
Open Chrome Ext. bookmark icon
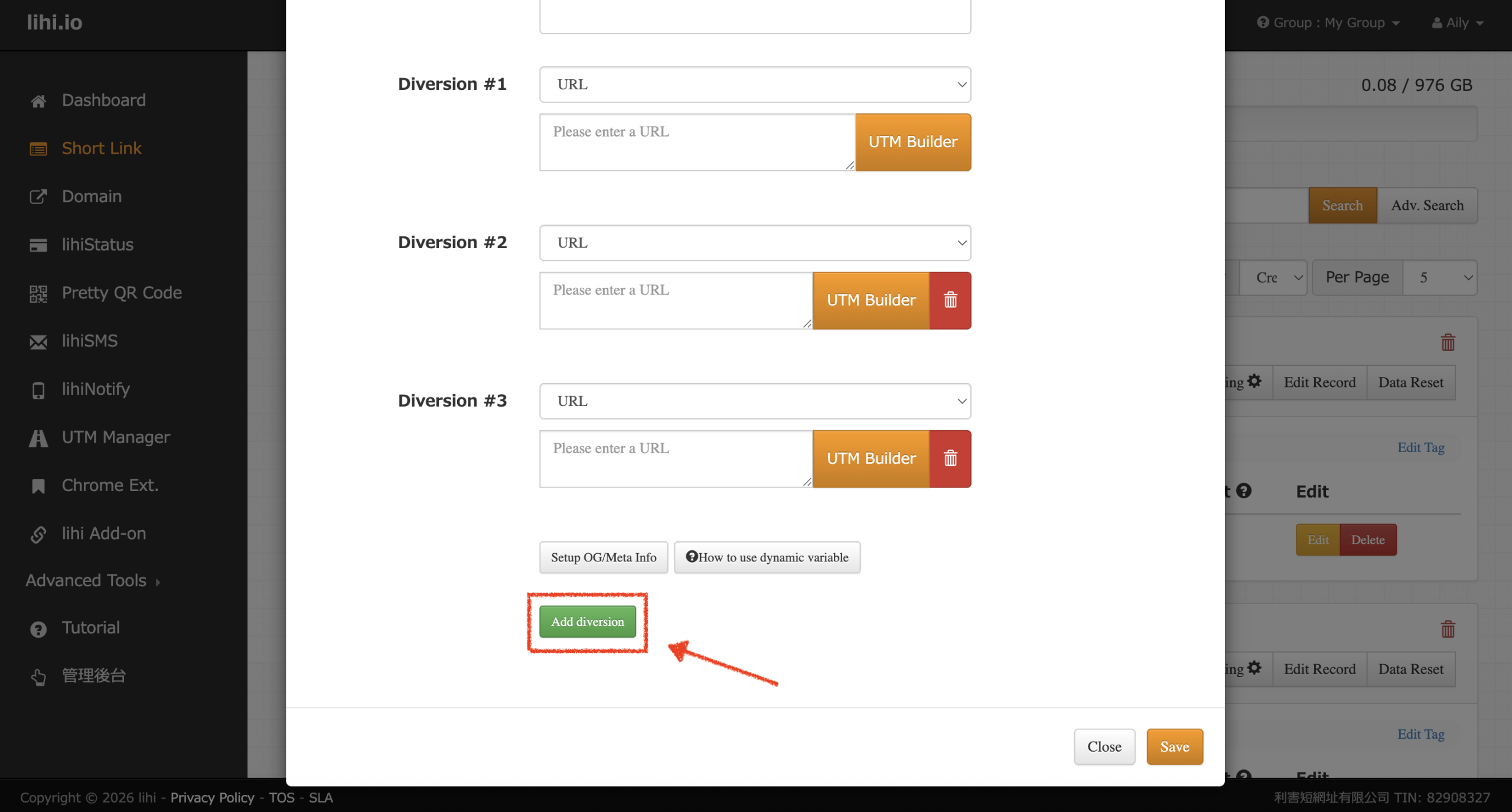tap(38, 486)
